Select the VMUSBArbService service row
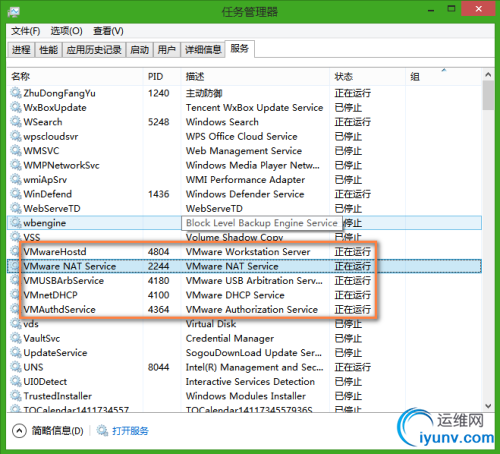500x454 pixels. 244,280
